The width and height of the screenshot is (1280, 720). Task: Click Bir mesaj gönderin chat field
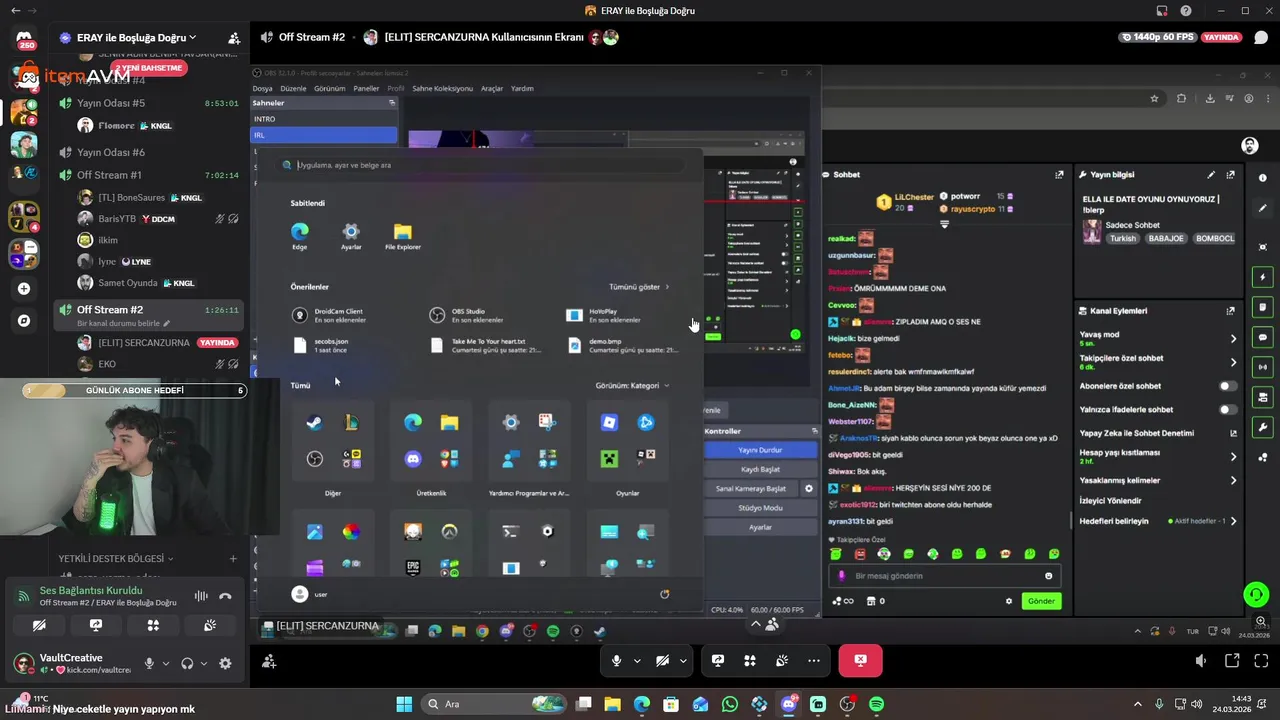coord(944,576)
